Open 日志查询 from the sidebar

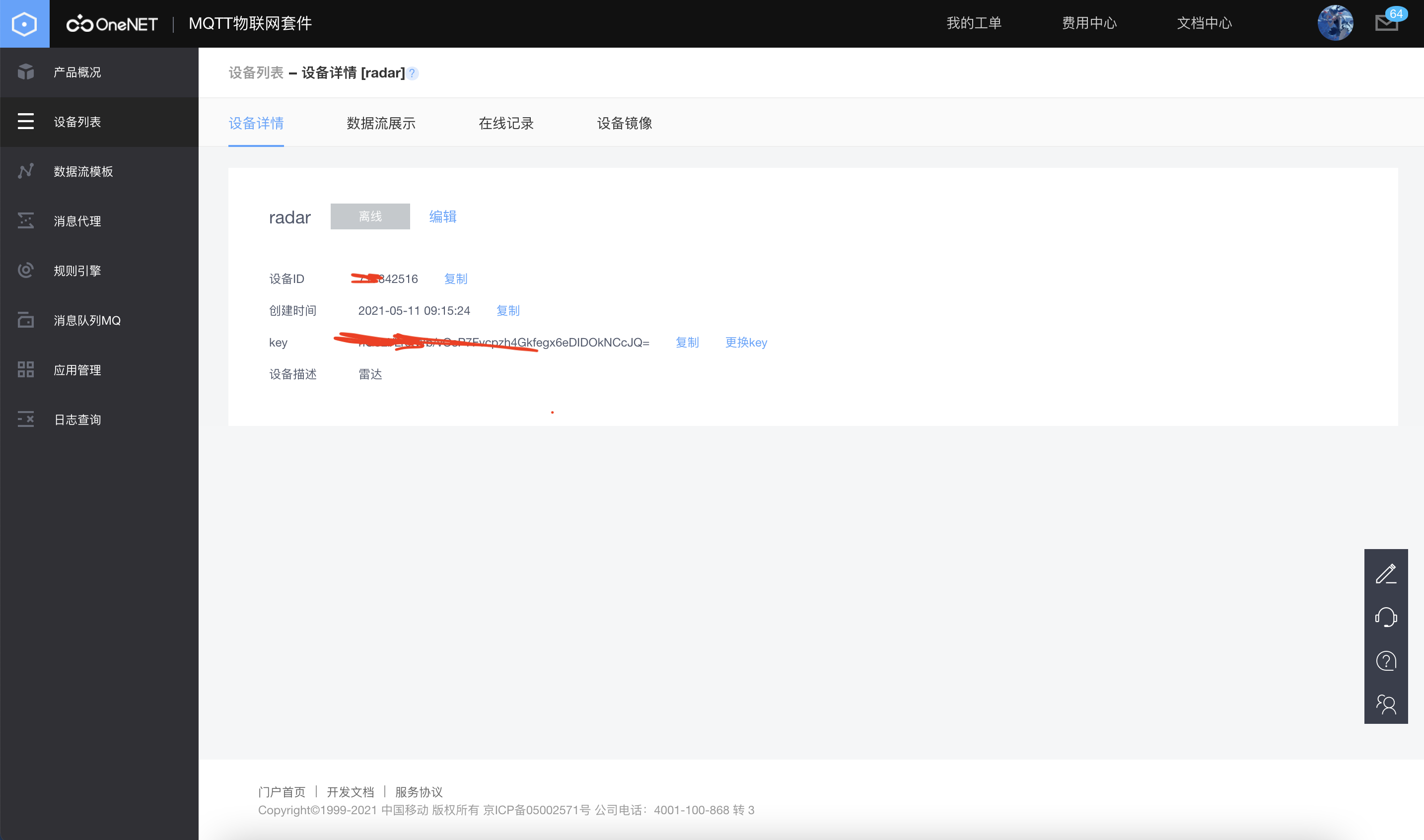click(x=25, y=419)
